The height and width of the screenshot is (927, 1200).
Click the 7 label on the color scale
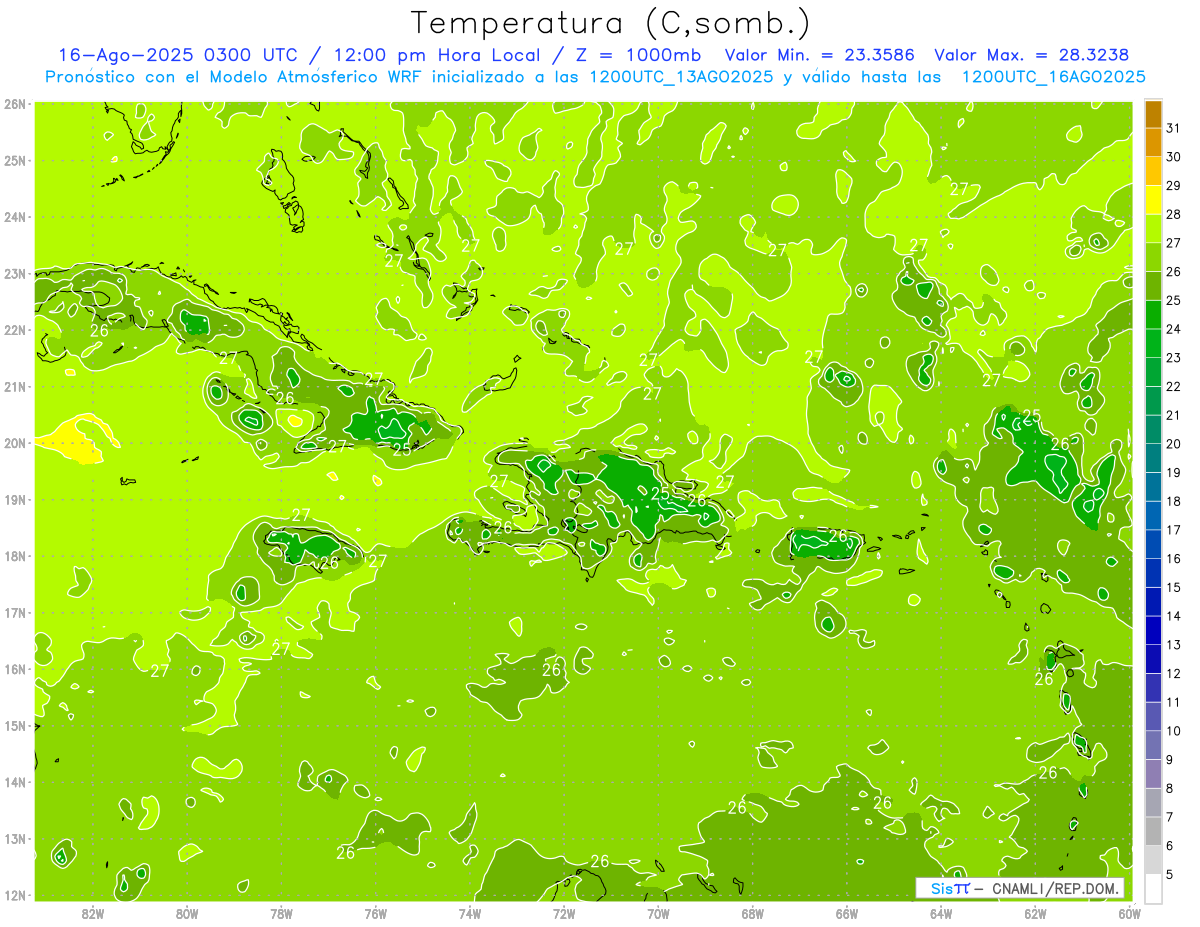tap(1170, 817)
